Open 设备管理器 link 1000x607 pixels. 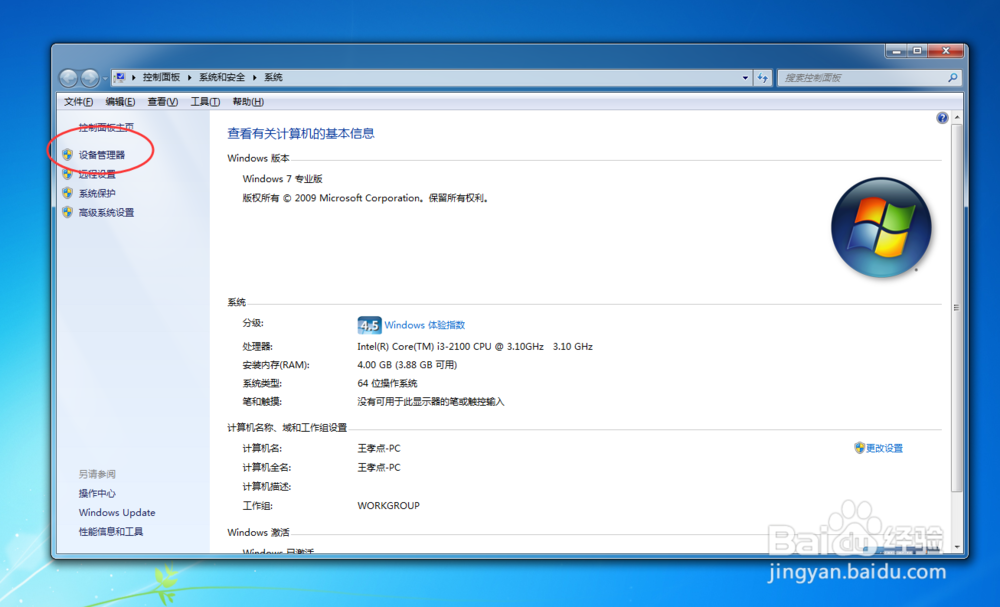pyautogui.click(x=102, y=154)
